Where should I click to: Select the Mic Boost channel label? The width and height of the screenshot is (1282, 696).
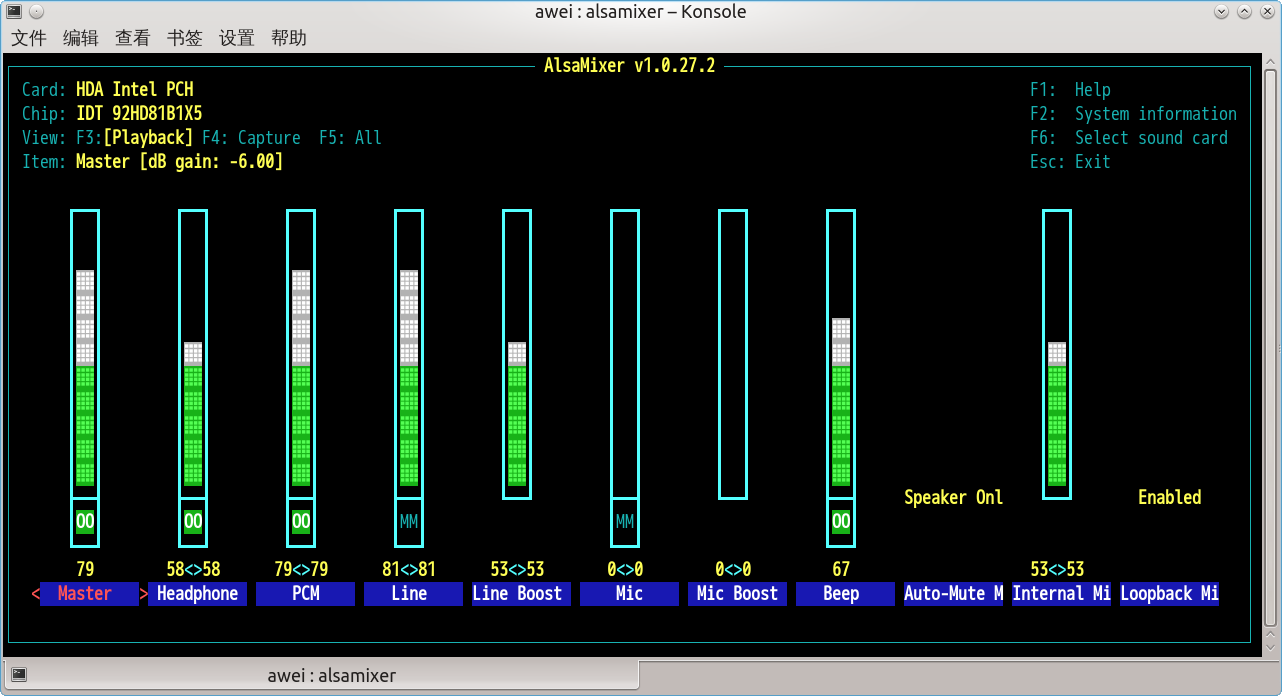(737, 593)
